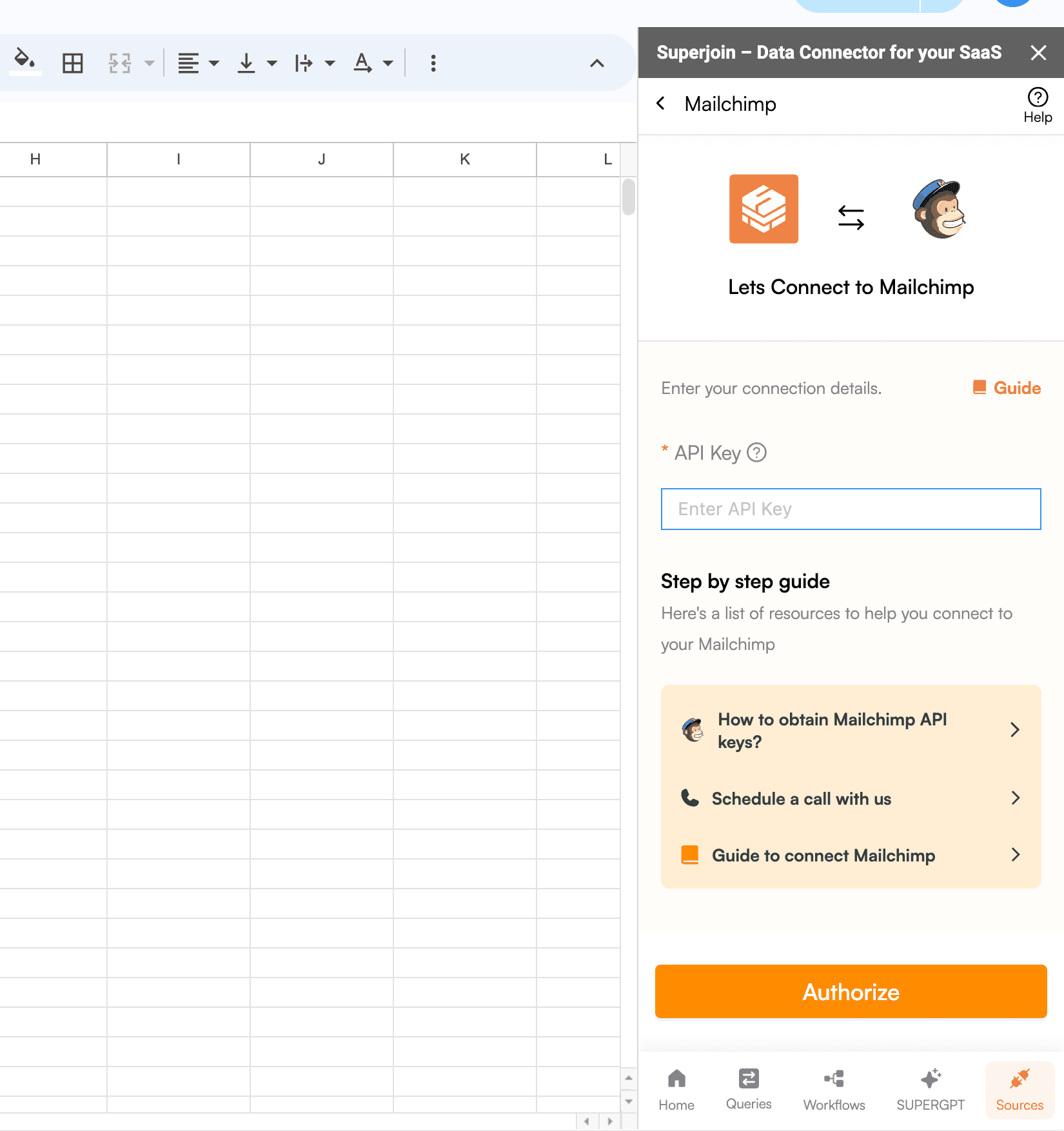The width and height of the screenshot is (1064, 1131).
Task: Open text rotation dropdown arrow
Action: coord(388,63)
